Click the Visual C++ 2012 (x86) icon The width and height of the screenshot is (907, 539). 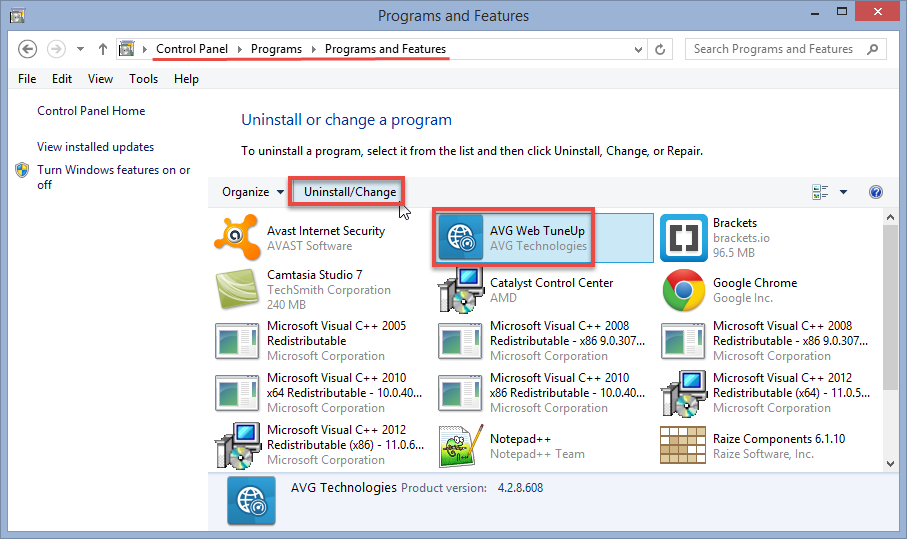point(237,445)
